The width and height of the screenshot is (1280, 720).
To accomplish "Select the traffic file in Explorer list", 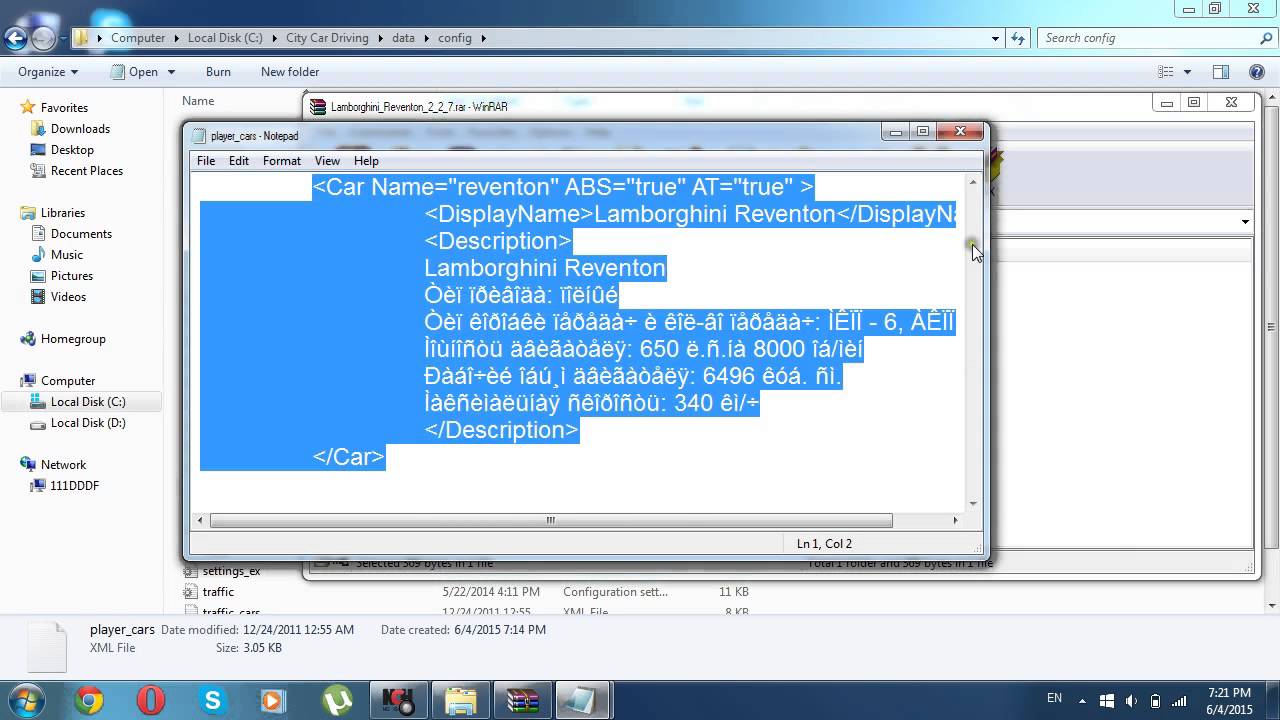I will pos(218,592).
